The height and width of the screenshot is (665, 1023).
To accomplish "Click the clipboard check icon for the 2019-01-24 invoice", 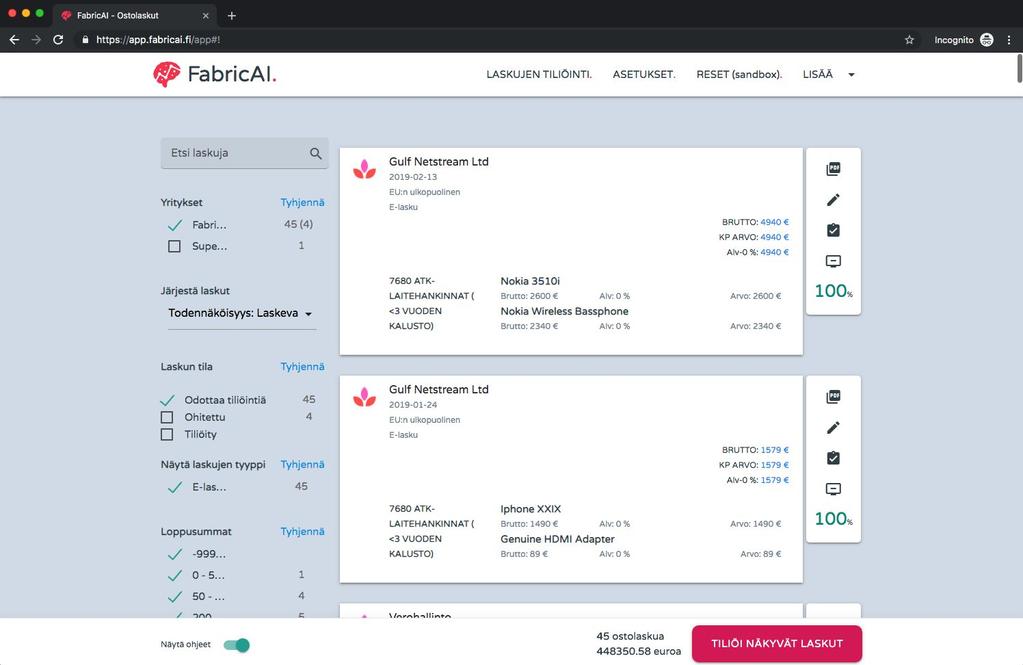I will pos(833,458).
